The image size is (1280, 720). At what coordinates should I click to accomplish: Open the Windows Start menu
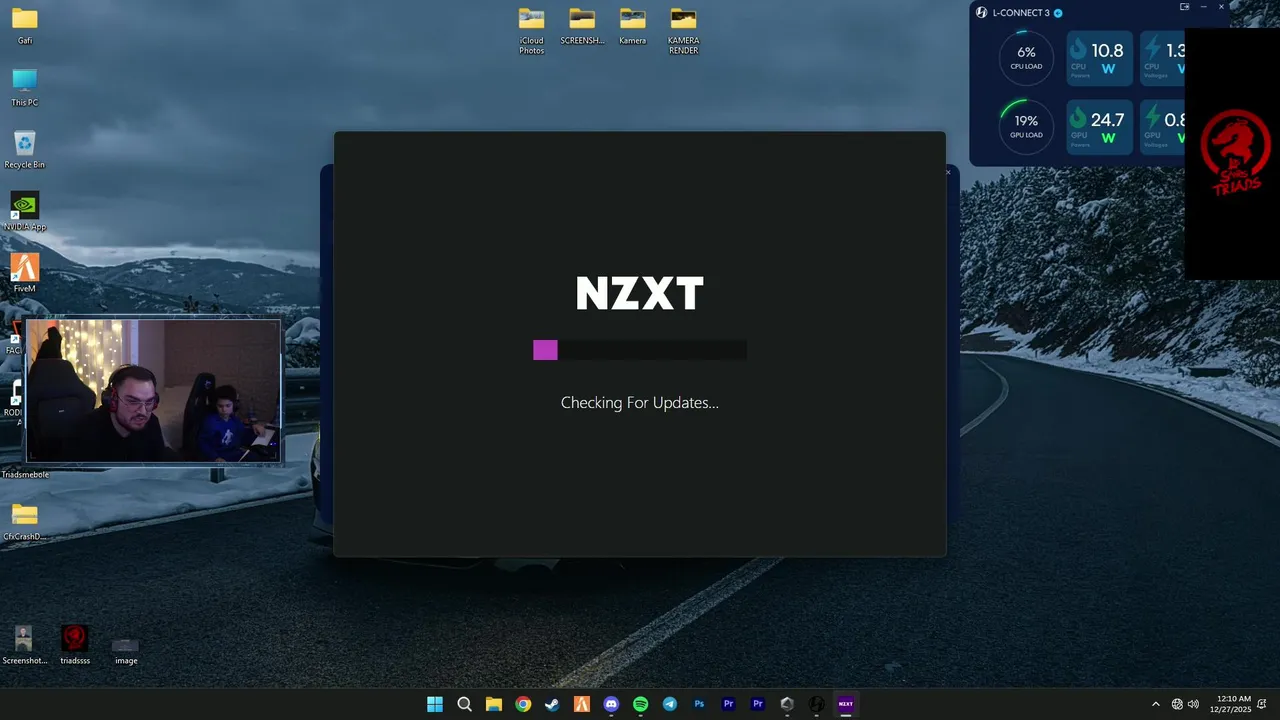click(x=435, y=704)
